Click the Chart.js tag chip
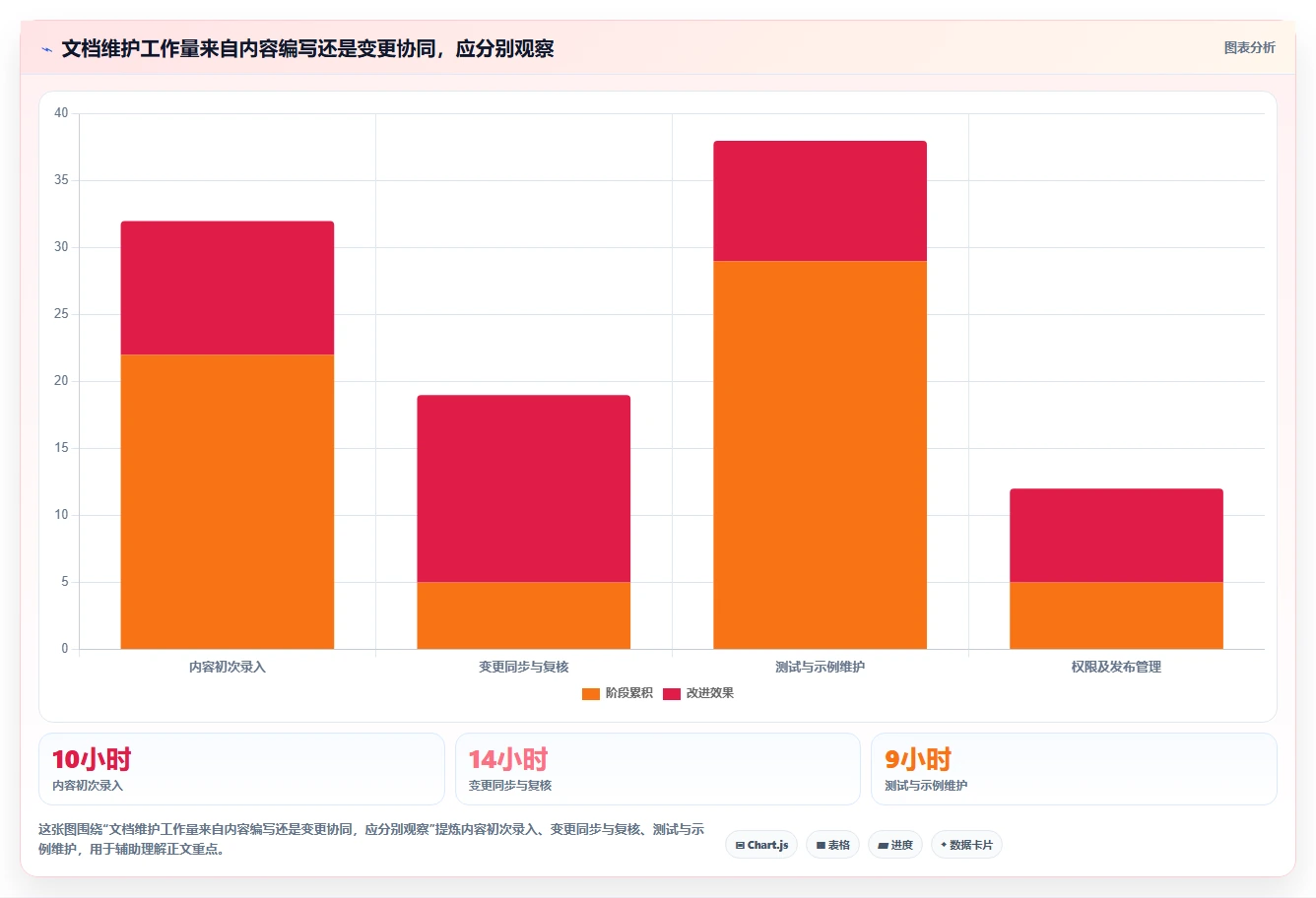This screenshot has width=1316, height=898. (761, 845)
